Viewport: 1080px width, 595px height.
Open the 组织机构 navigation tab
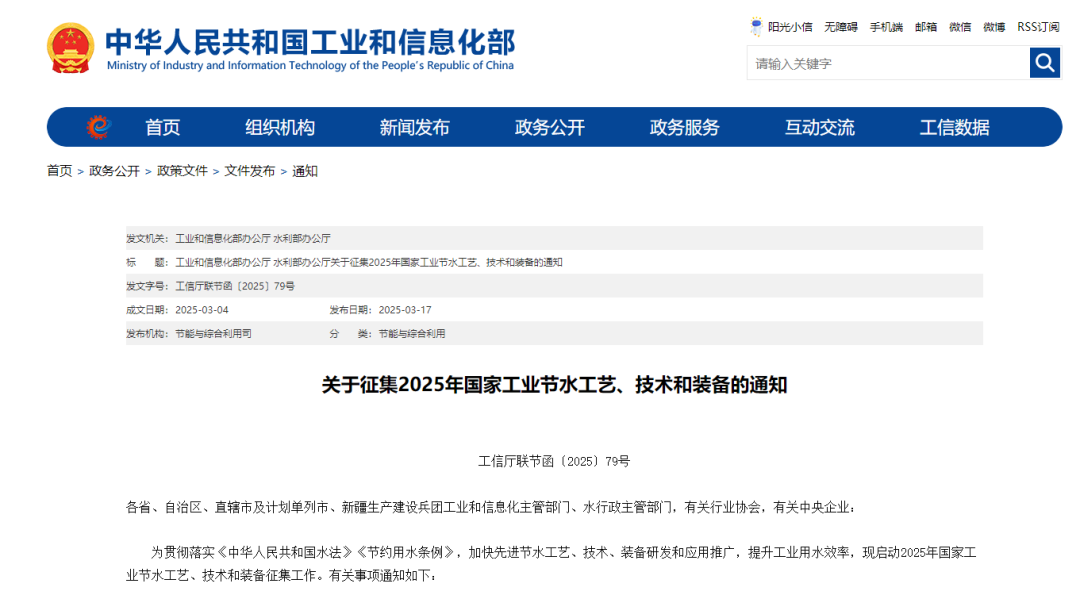click(280, 127)
